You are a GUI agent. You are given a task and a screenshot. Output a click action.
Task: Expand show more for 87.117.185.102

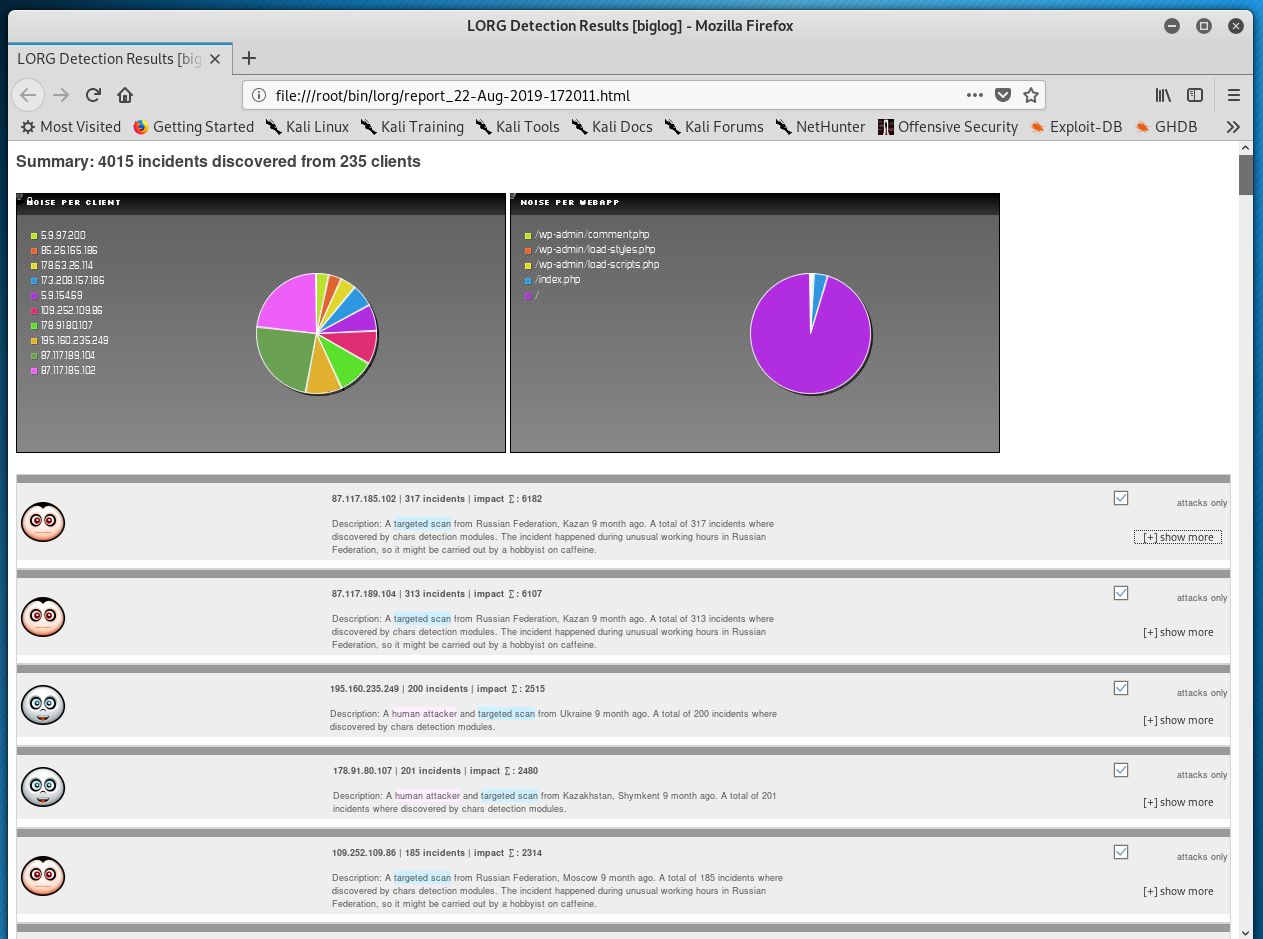(x=1178, y=537)
